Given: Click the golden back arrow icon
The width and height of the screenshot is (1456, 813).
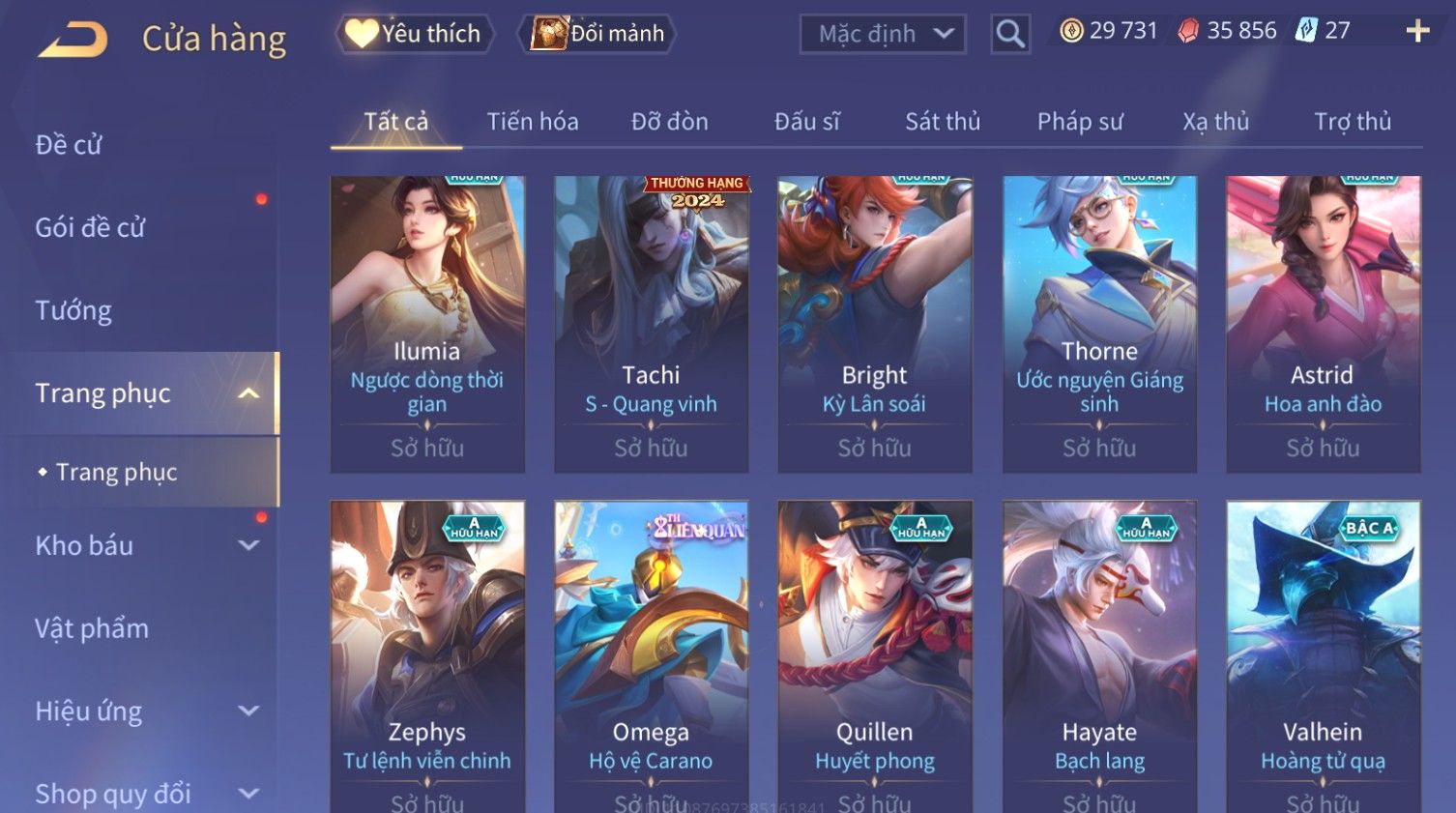Looking at the screenshot, I should [73, 40].
